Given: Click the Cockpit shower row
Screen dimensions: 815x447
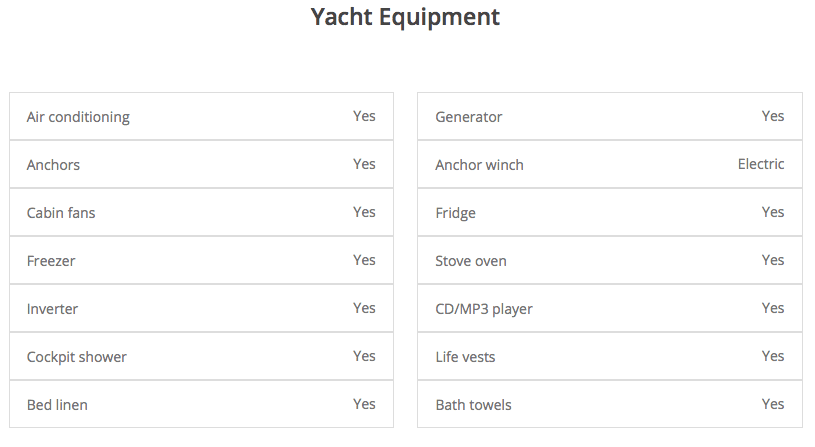Looking at the screenshot, I should [x=201, y=357].
